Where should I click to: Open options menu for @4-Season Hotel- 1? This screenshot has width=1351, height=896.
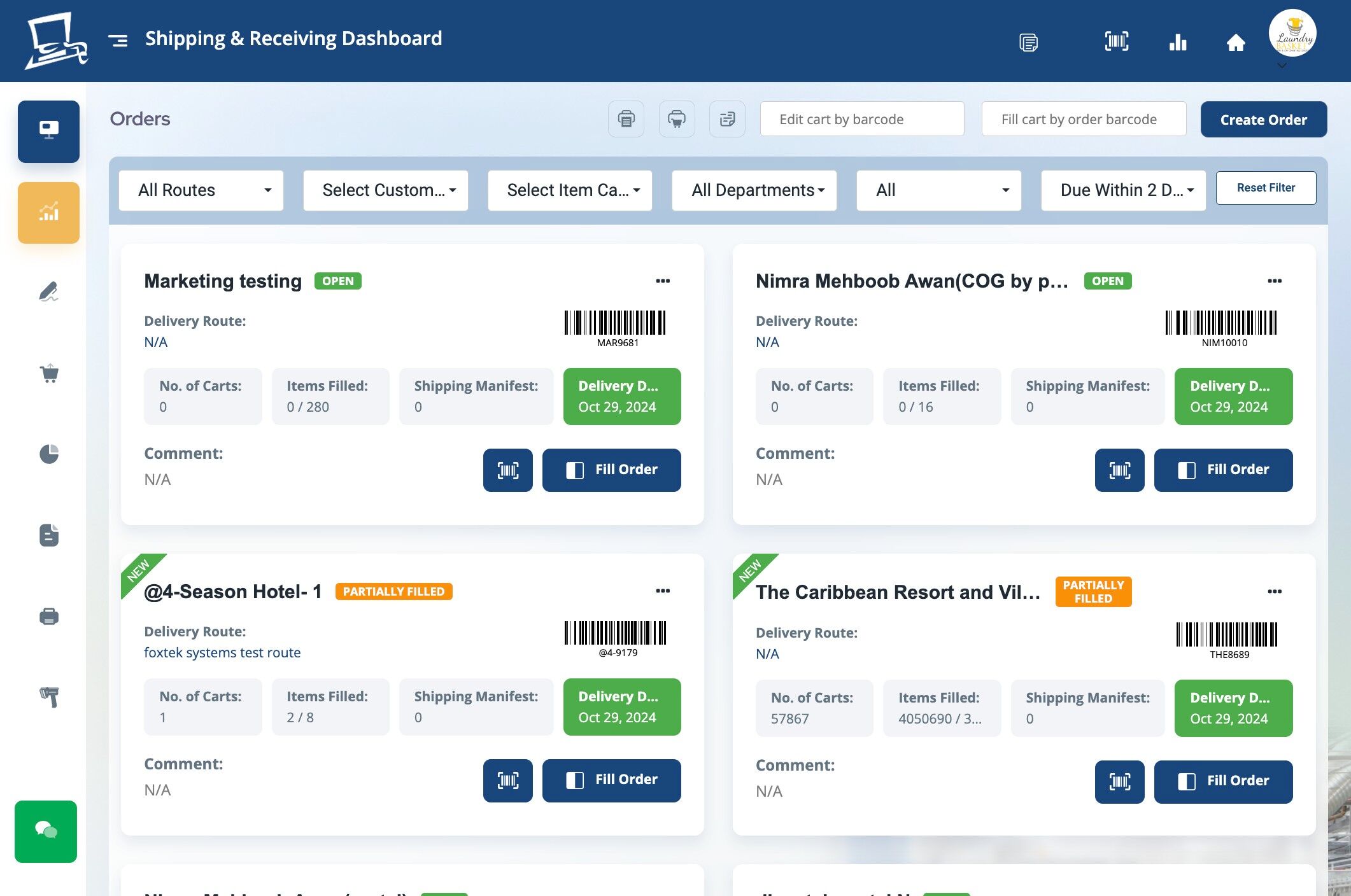663,591
